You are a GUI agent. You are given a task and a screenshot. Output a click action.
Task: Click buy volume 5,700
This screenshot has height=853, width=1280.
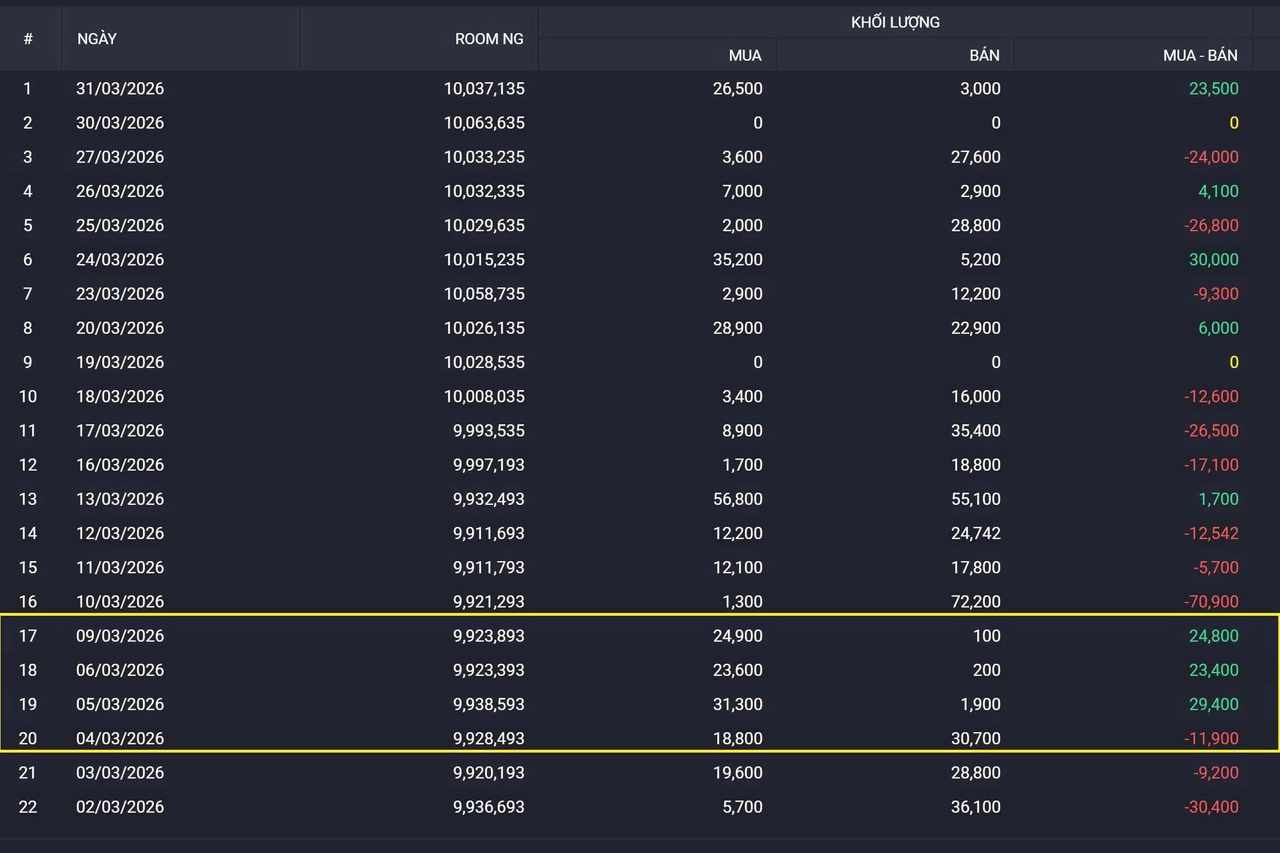[742, 806]
